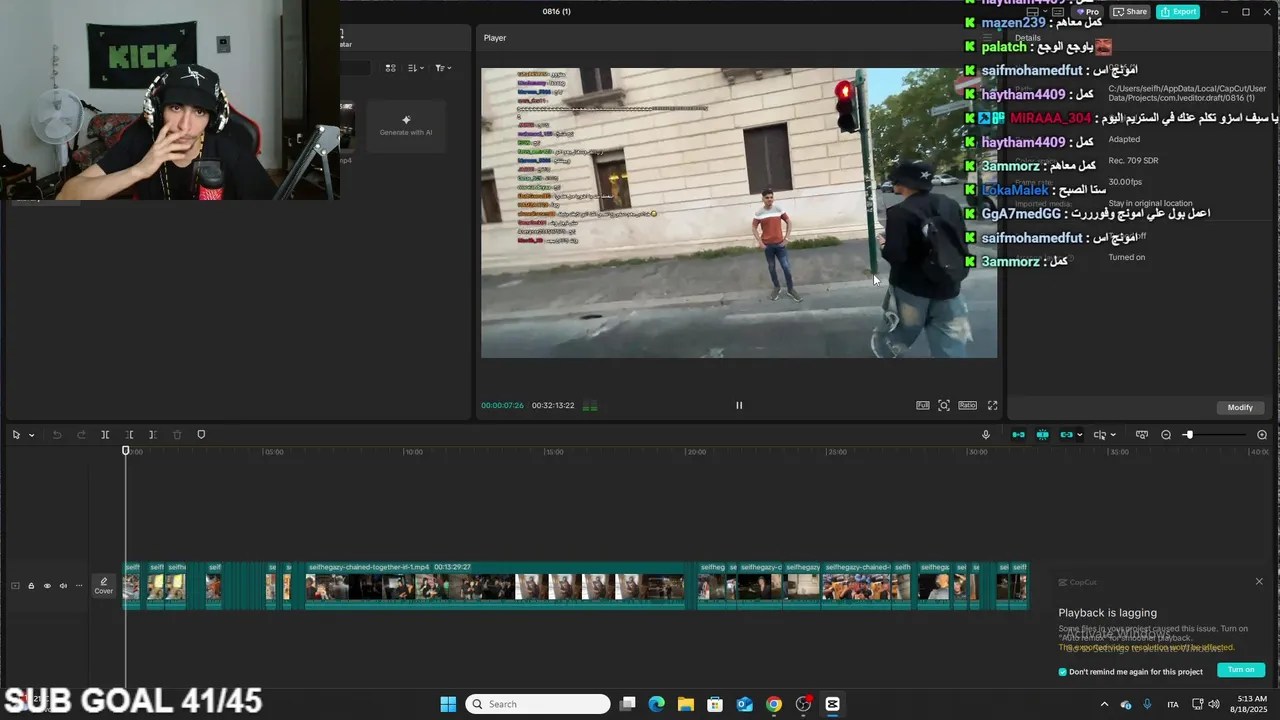The height and width of the screenshot is (720, 1280).
Task: Click the timeline zoom slider handle
Action: (x=1188, y=435)
